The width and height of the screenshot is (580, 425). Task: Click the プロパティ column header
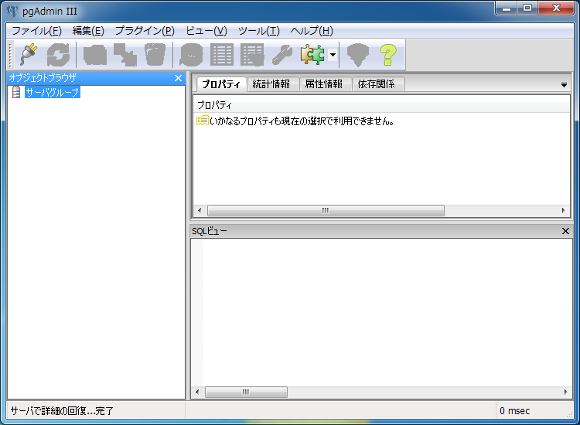pos(381,105)
